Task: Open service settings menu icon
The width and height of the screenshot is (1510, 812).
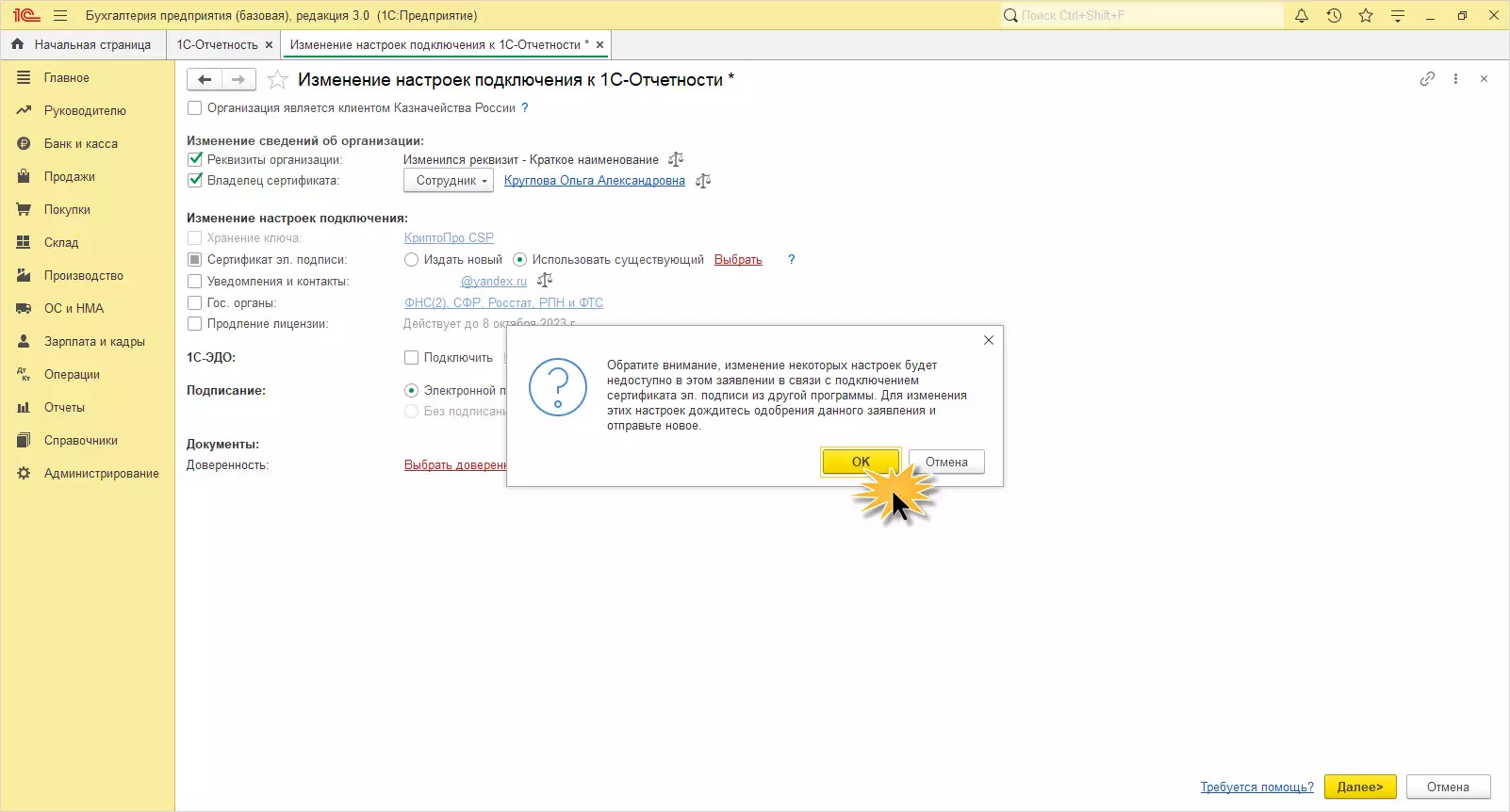Action: [x=1398, y=15]
